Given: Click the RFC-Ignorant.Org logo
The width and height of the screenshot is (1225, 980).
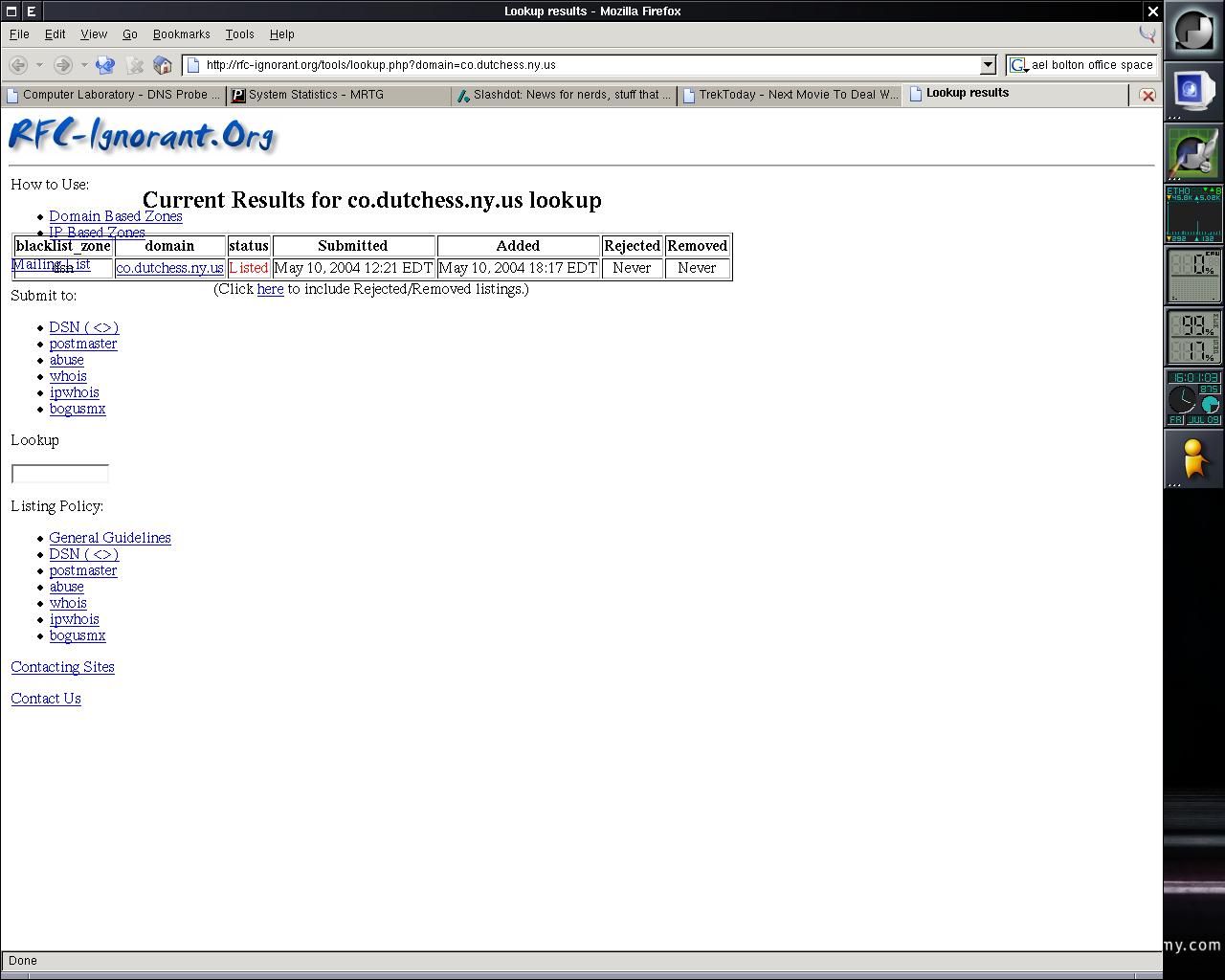Looking at the screenshot, I should [142, 135].
